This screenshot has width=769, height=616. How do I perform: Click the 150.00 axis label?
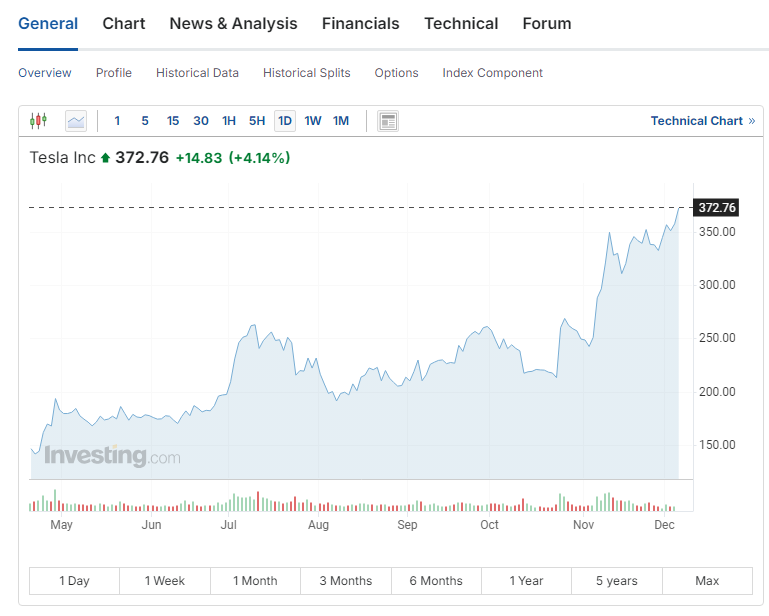coord(717,445)
